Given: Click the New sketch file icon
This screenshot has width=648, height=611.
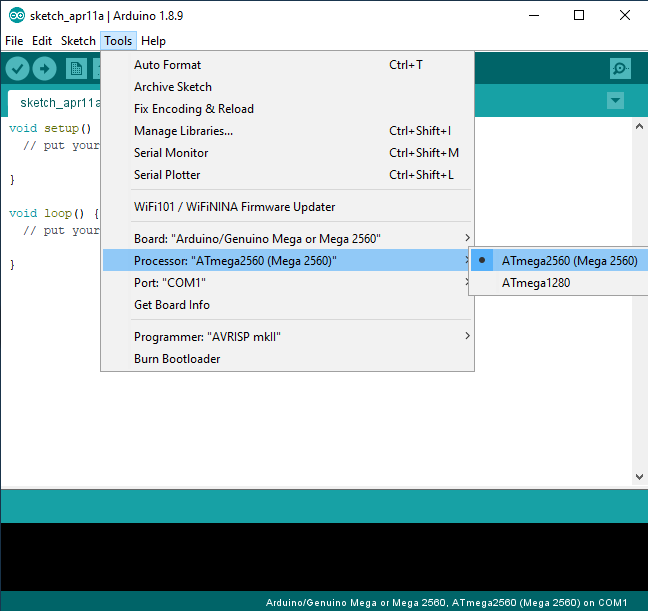Looking at the screenshot, I should pyautogui.click(x=76, y=68).
